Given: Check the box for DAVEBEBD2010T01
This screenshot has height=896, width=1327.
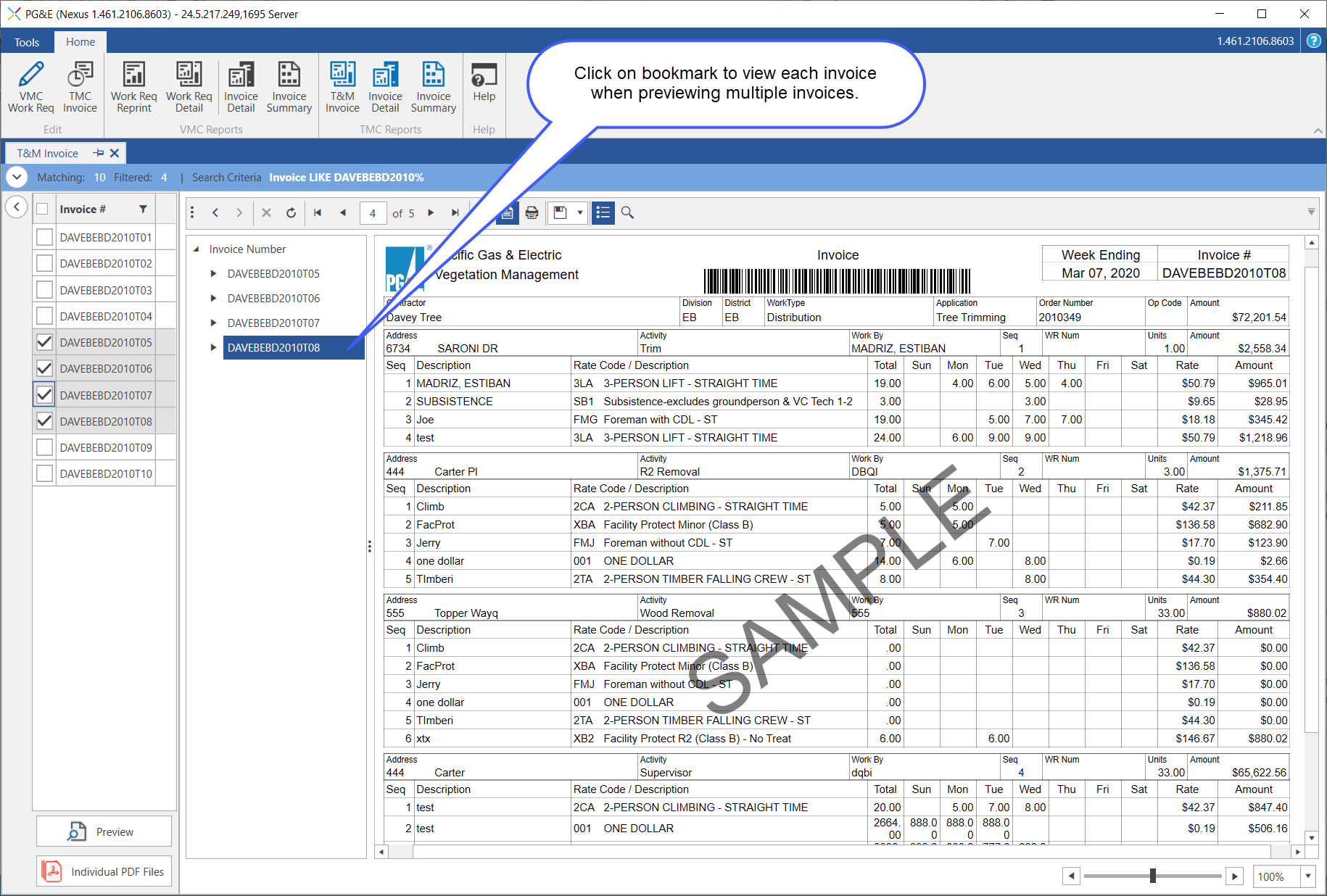Looking at the screenshot, I should pos(44,237).
